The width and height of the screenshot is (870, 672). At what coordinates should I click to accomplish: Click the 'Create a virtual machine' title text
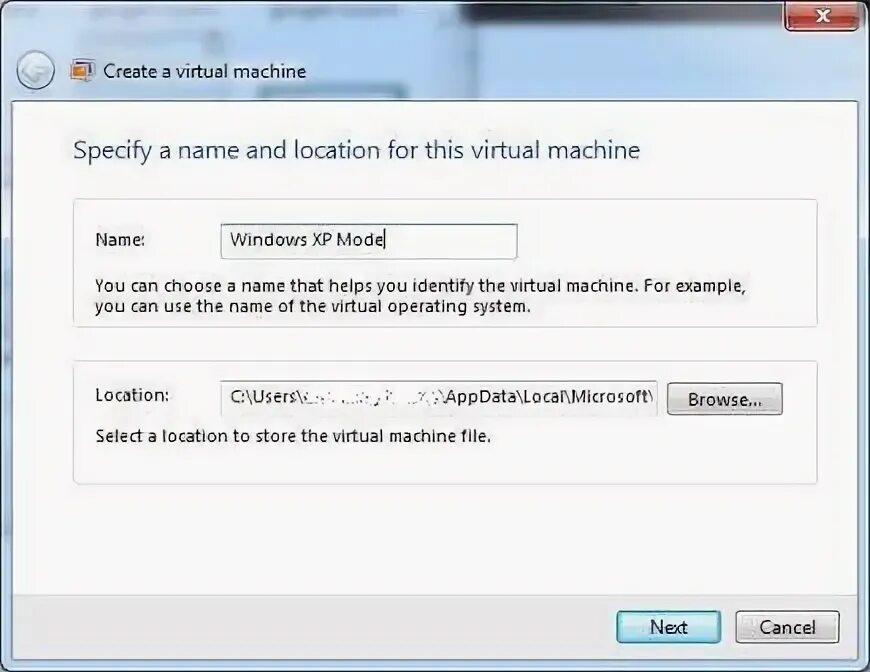point(205,71)
